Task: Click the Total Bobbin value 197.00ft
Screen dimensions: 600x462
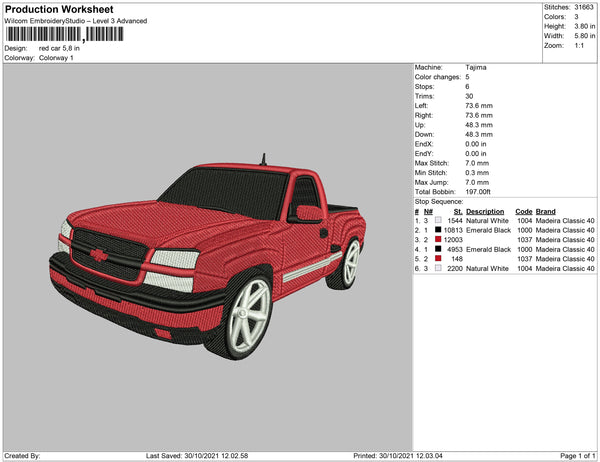Action: click(478, 192)
